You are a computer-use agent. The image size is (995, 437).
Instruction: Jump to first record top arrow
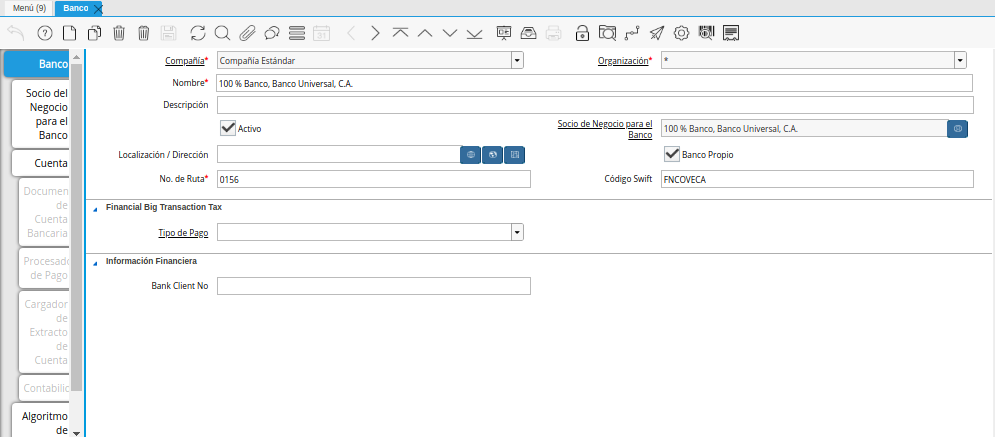(400, 33)
